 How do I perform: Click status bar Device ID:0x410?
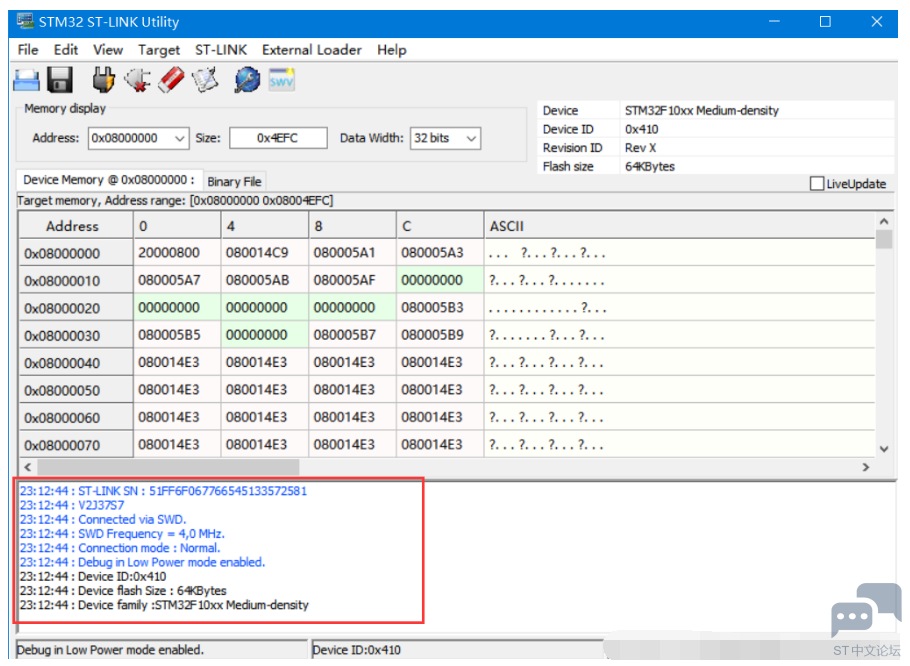click(x=356, y=650)
